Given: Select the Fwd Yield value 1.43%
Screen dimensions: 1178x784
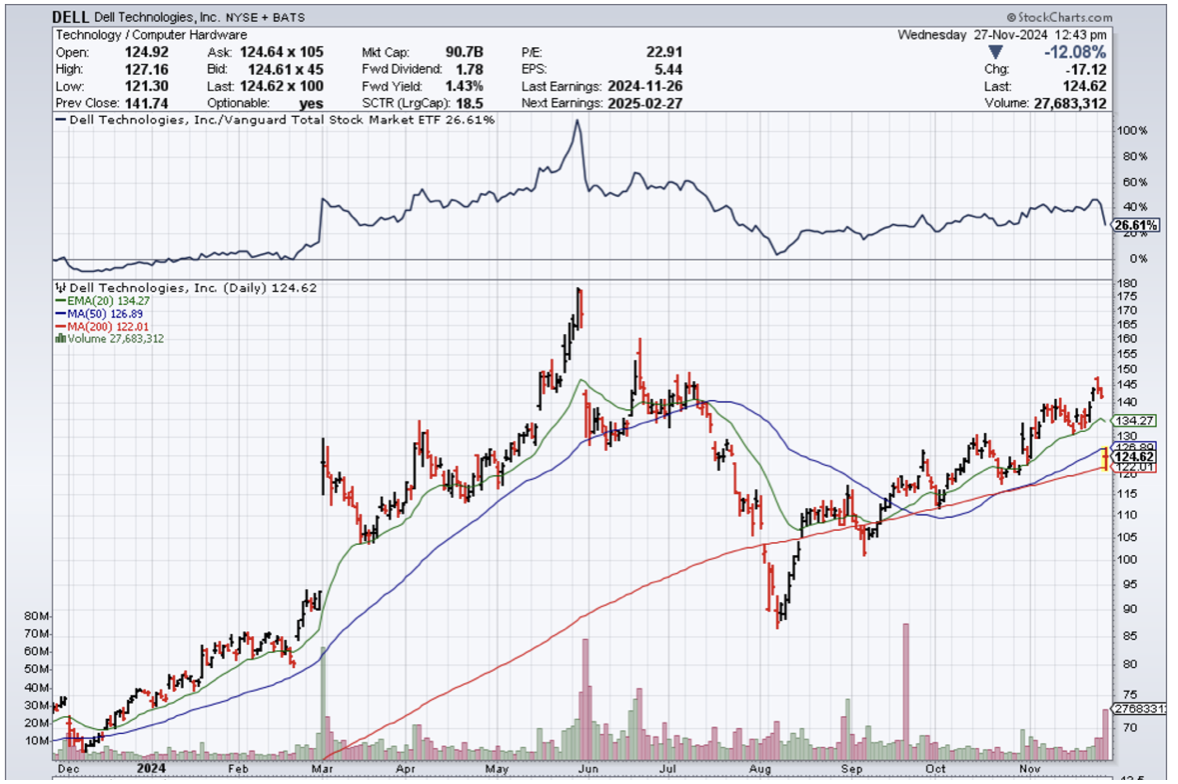Looking at the screenshot, I should [464, 86].
